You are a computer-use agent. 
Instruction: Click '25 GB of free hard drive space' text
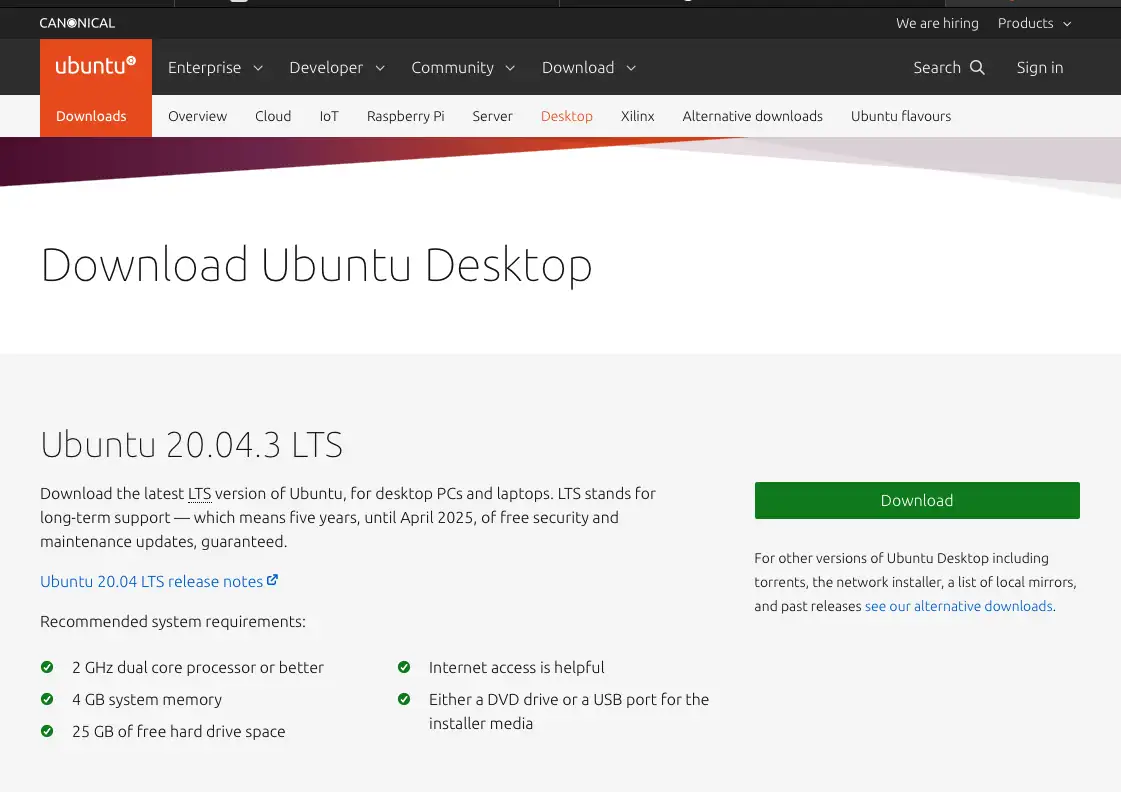tap(179, 732)
